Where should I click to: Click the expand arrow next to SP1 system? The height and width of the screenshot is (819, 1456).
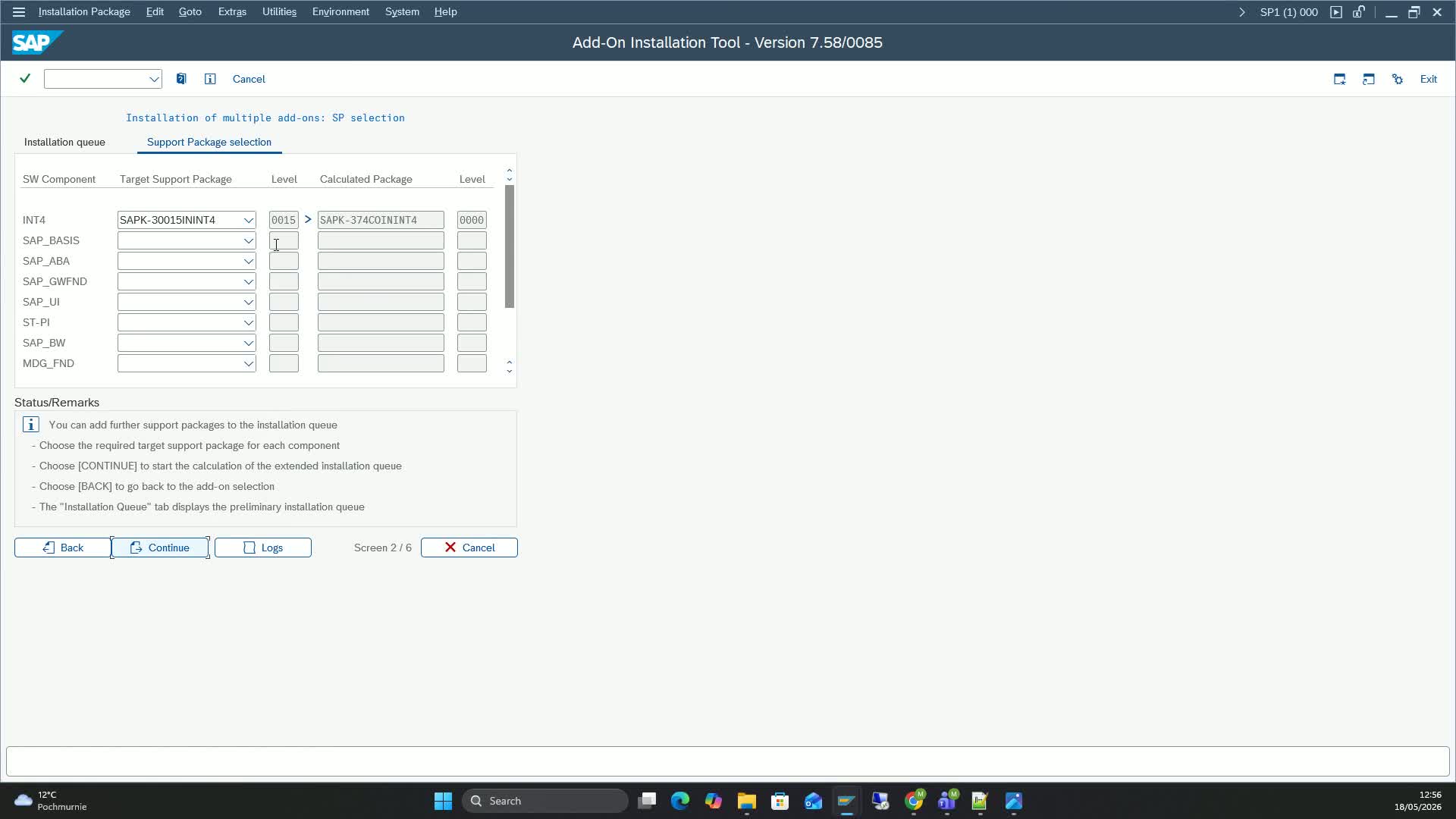click(x=1242, y=12)
